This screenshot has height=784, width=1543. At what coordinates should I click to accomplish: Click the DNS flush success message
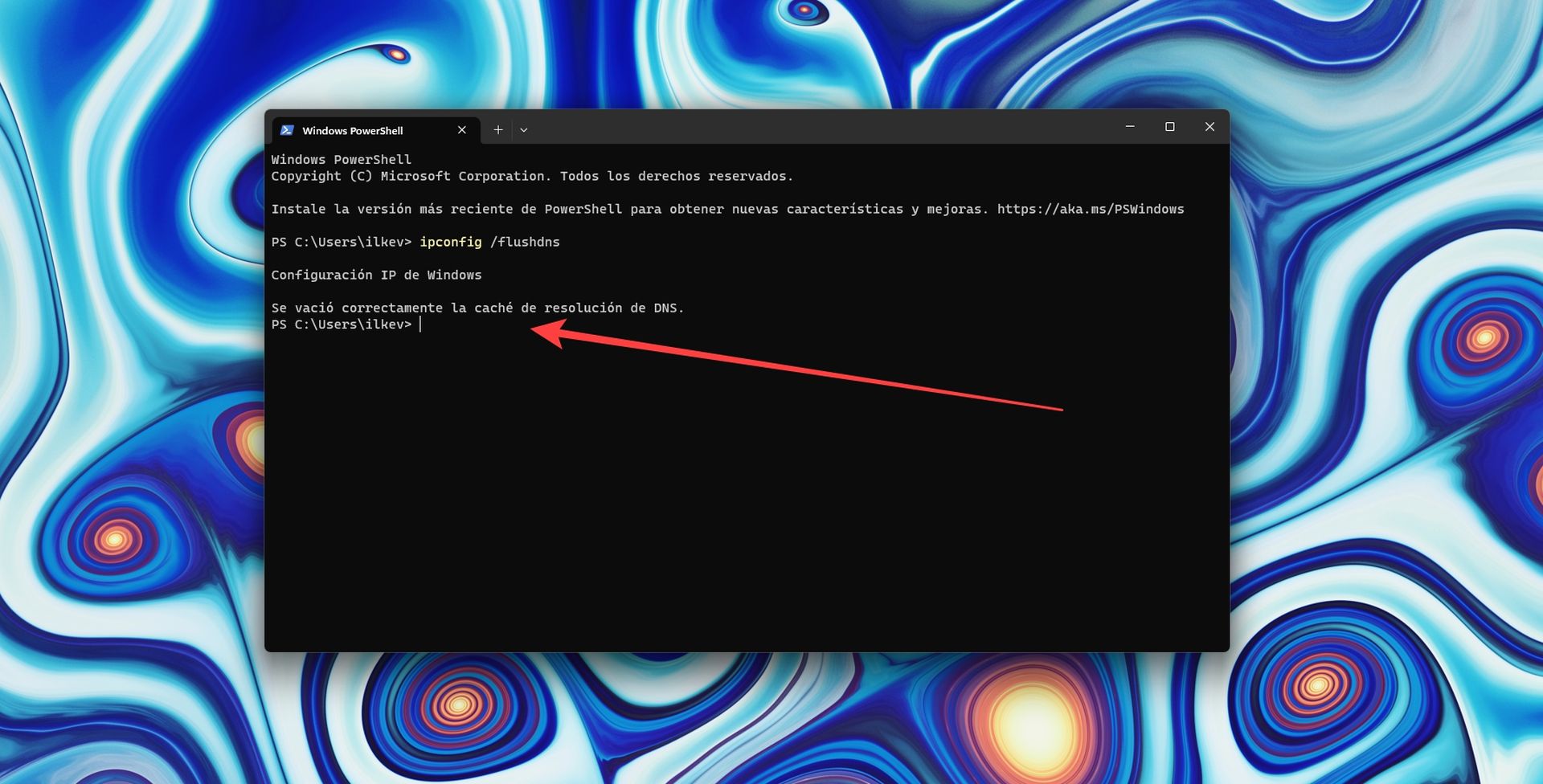pyautogui.click(x=479, y=307)
